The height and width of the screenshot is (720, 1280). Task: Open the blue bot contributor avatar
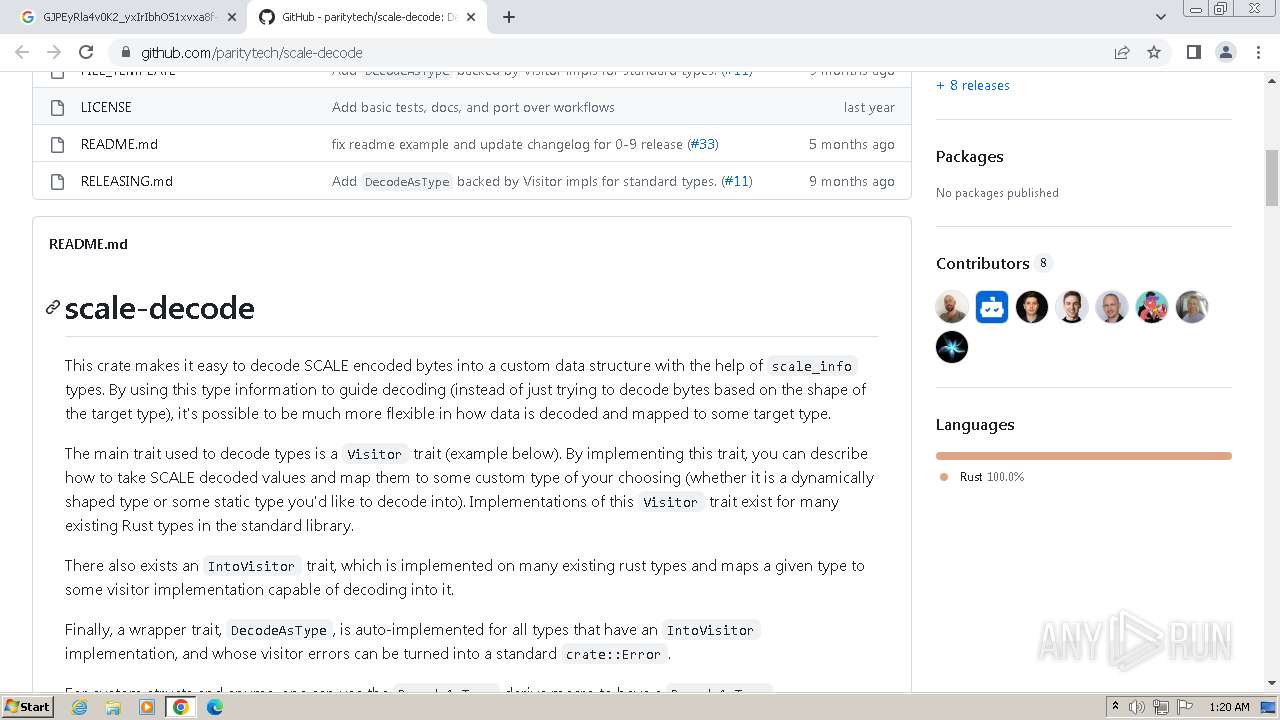tap(992, 307)
